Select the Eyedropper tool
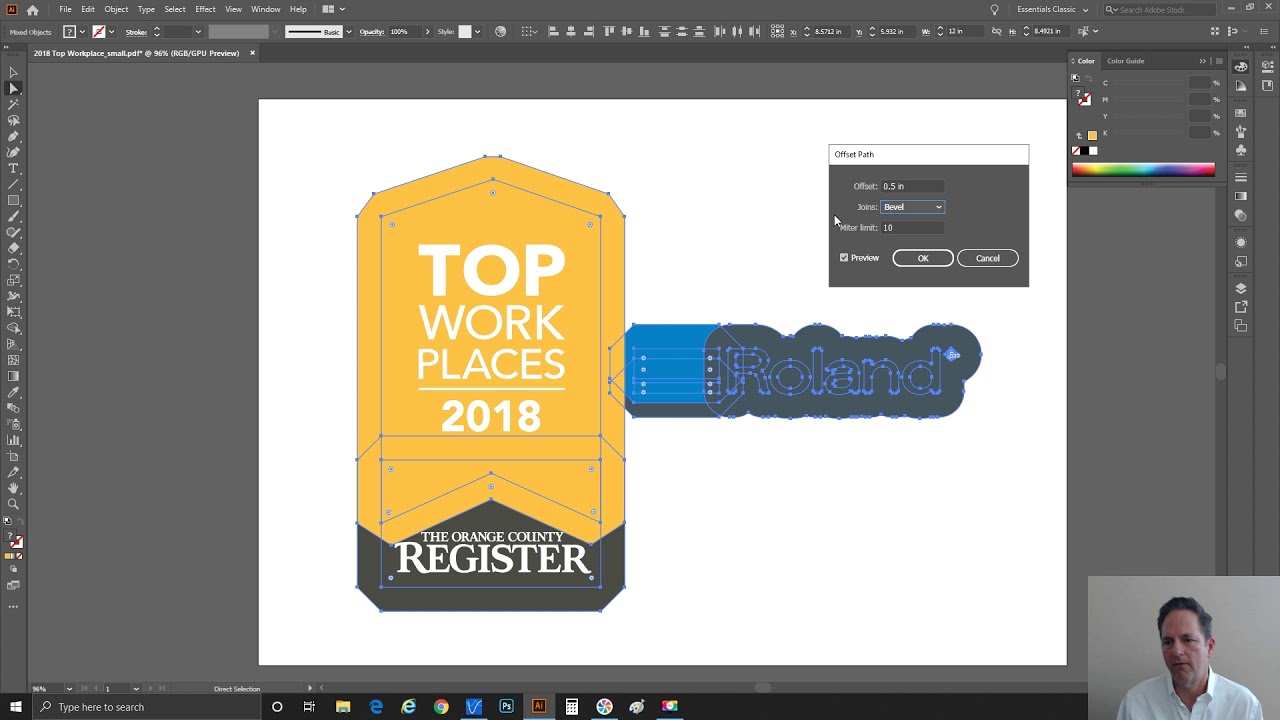The height and width of the screenshot is (720, 1280). point(13,392)
